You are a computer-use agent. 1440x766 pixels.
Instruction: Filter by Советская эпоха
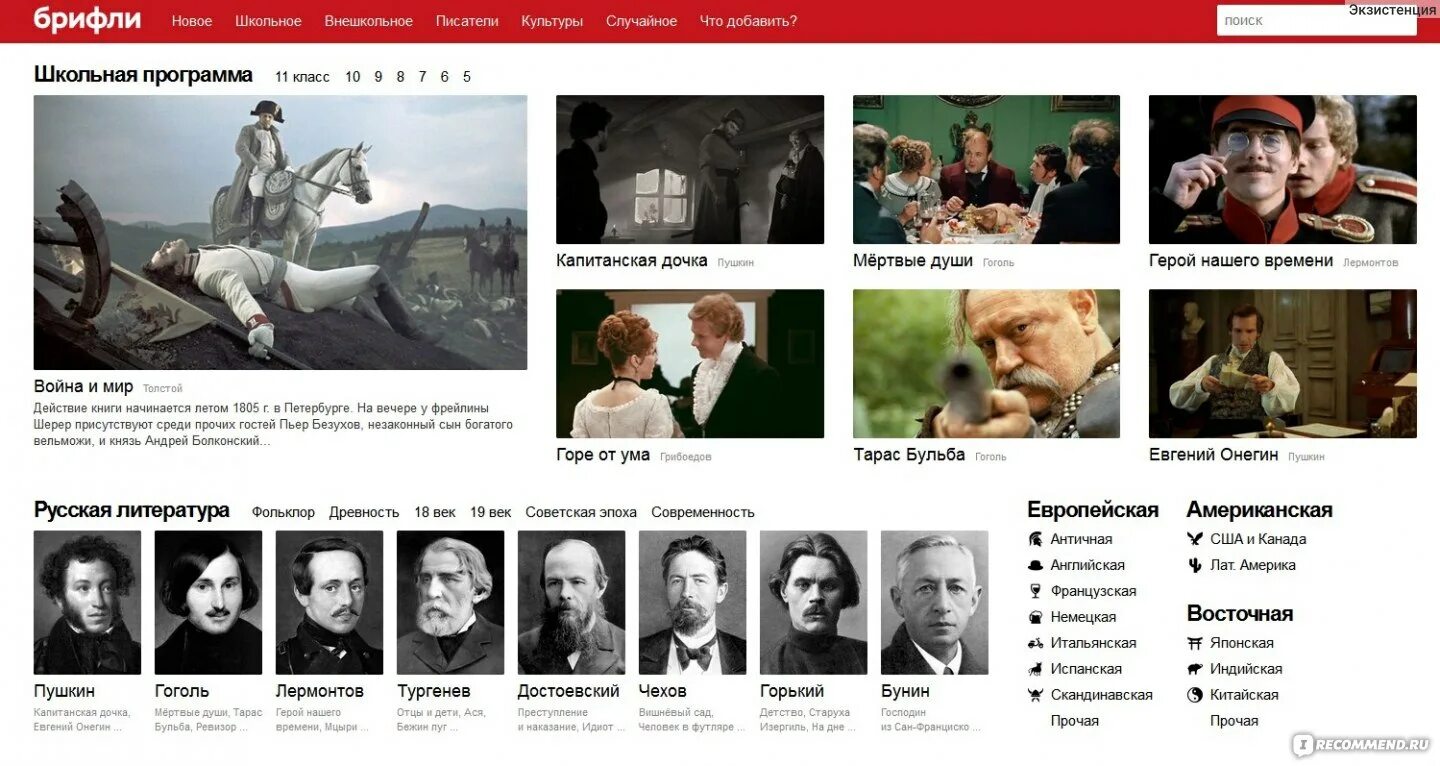coord(581,512)
